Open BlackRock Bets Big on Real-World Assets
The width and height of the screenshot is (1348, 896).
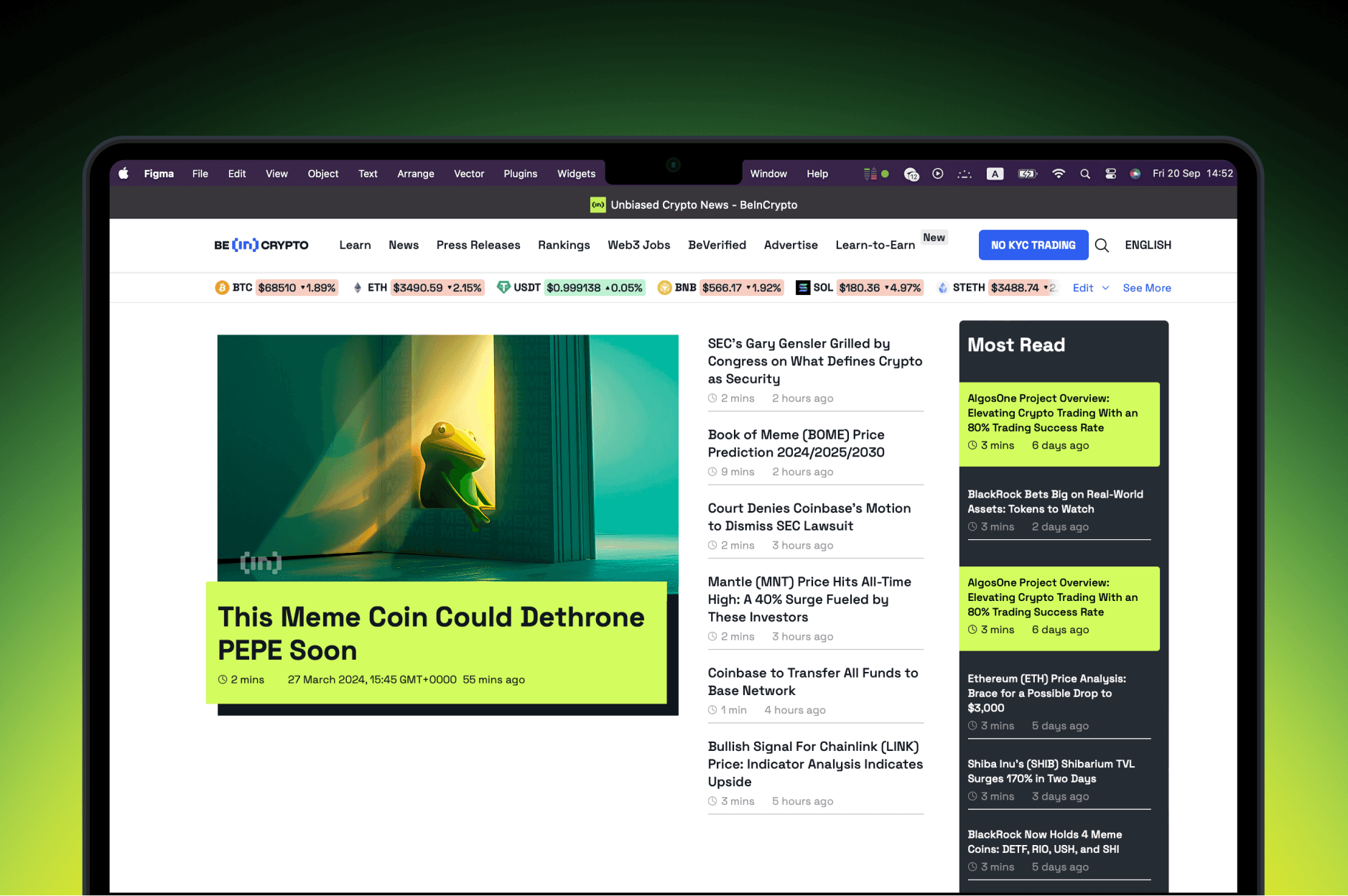coord(1055,502)
